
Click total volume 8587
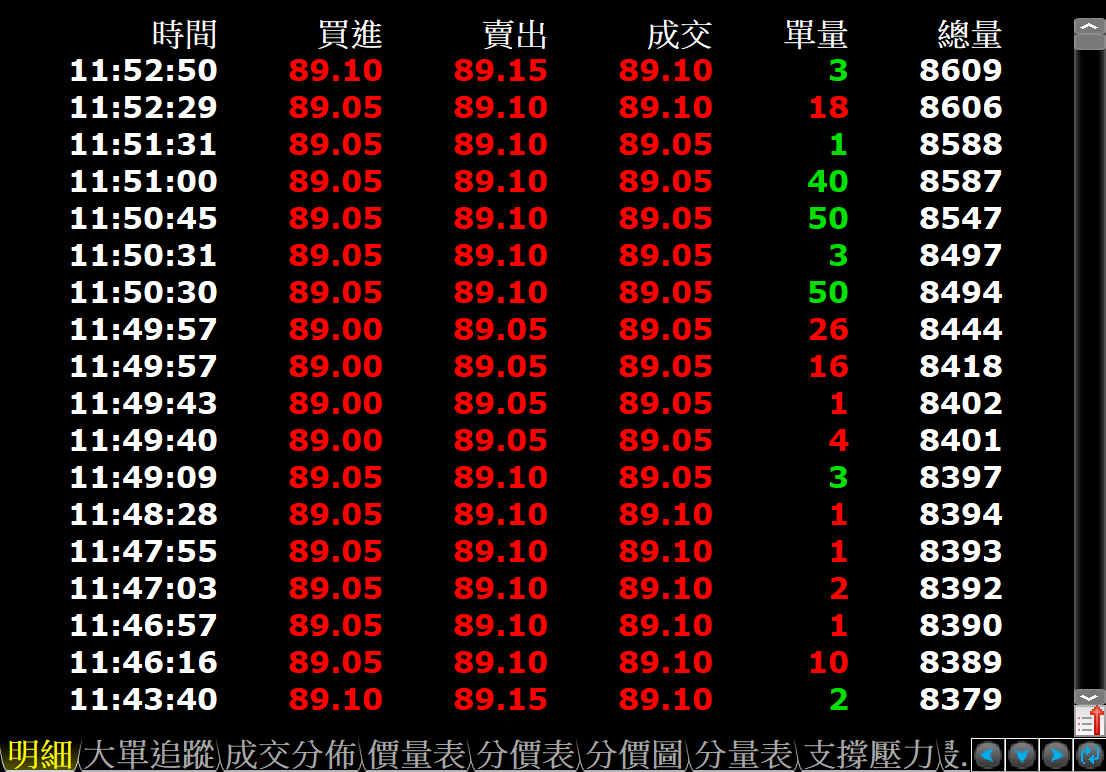point(961,181)
